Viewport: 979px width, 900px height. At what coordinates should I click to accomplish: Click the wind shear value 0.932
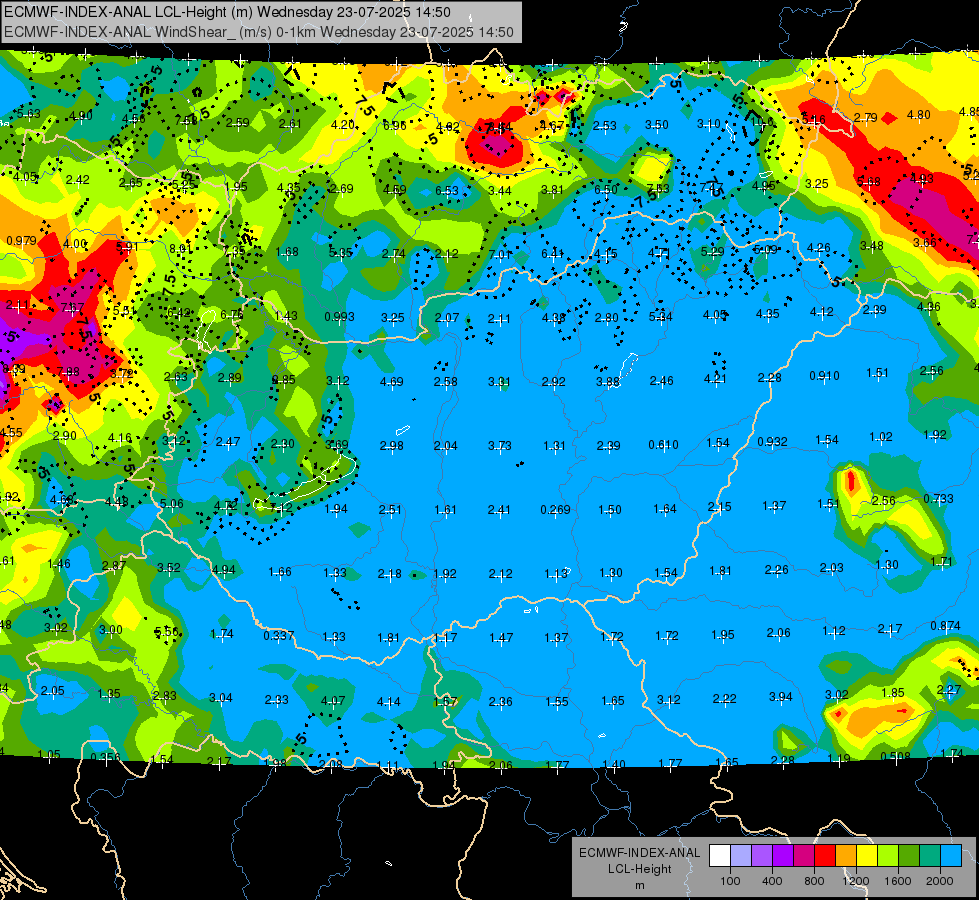[x=772, y=442]
